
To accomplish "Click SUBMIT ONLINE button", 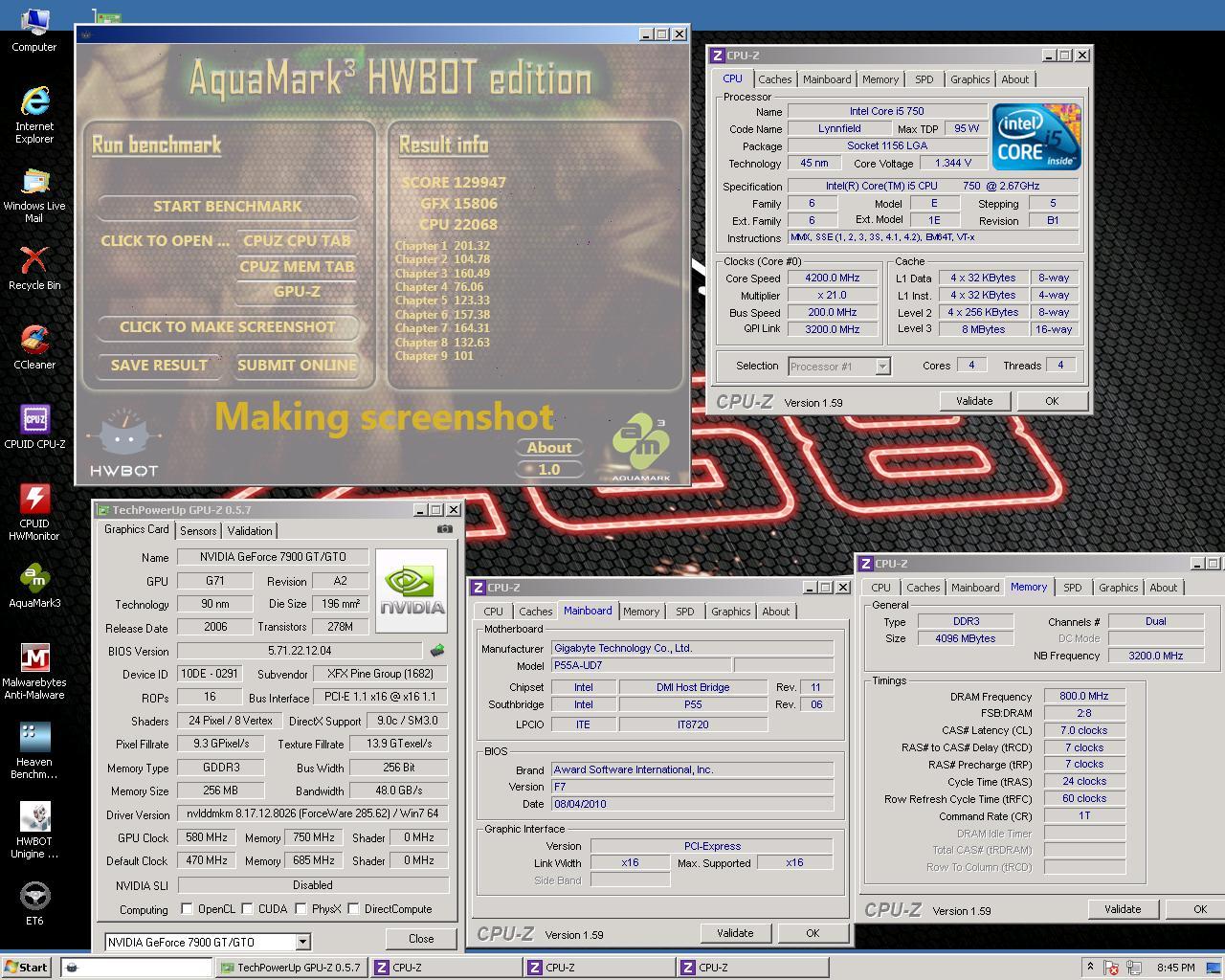I will [x=297, y=365].
